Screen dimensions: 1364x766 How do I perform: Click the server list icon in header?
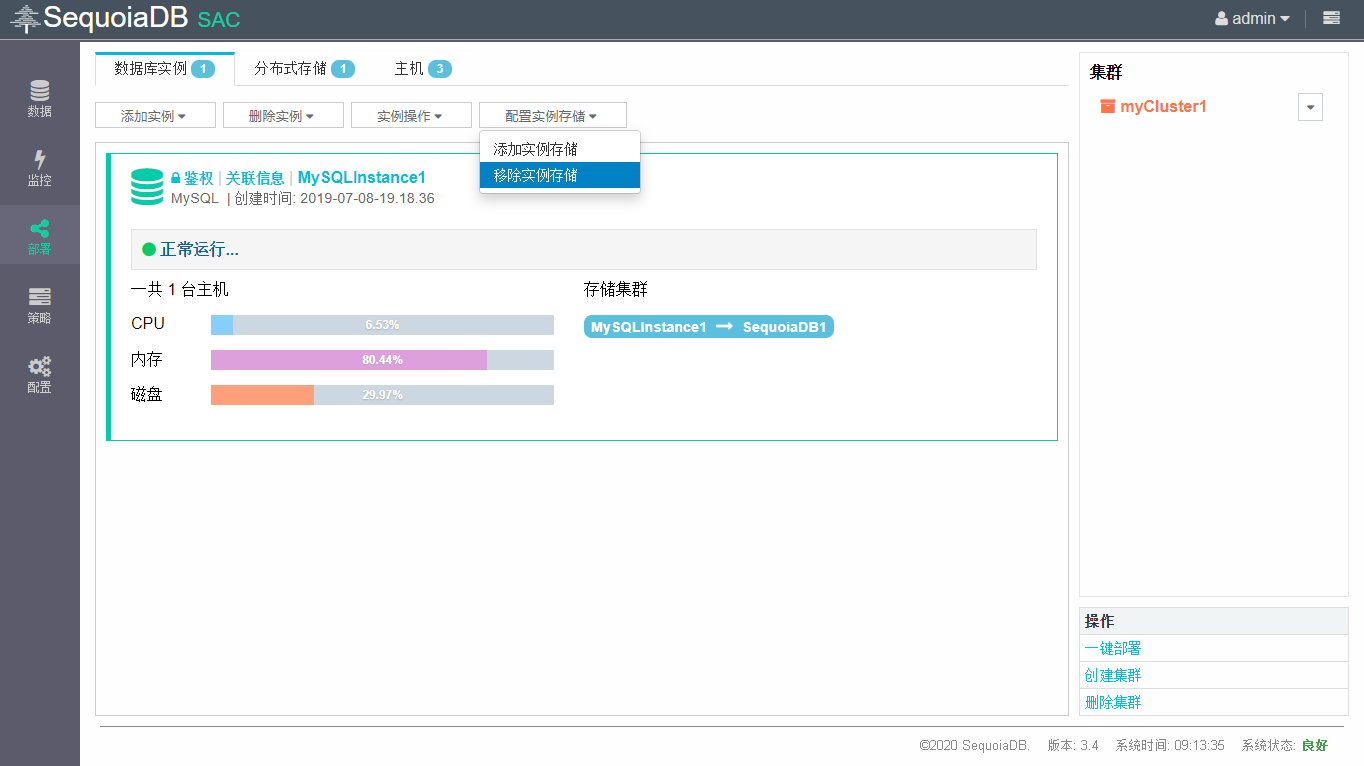[1331, 18]
